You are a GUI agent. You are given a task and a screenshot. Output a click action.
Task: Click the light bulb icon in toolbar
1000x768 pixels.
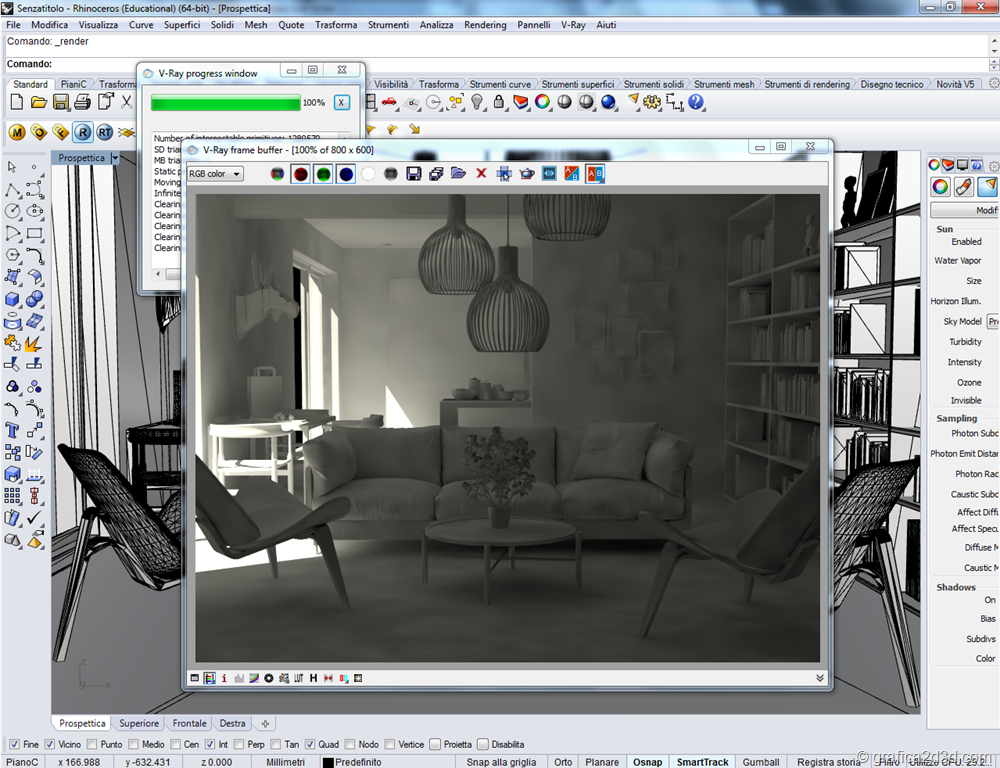477,102
